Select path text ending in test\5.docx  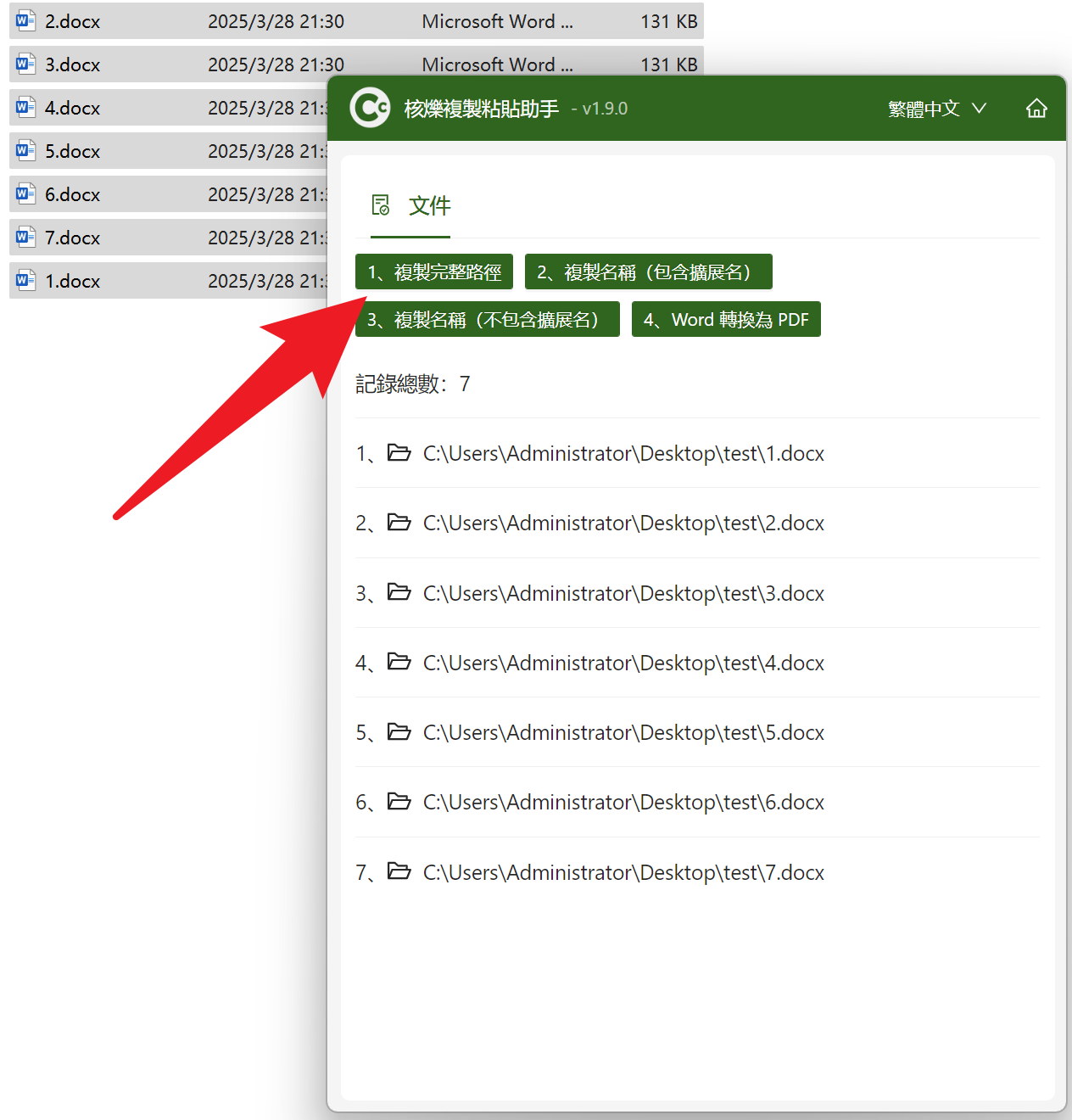point(623,733)
